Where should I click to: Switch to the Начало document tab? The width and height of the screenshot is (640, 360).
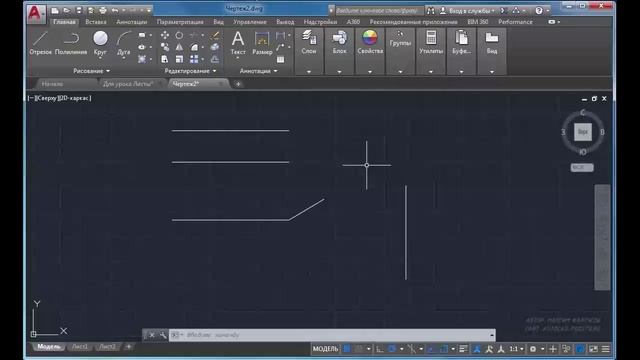tap(53, 84)
